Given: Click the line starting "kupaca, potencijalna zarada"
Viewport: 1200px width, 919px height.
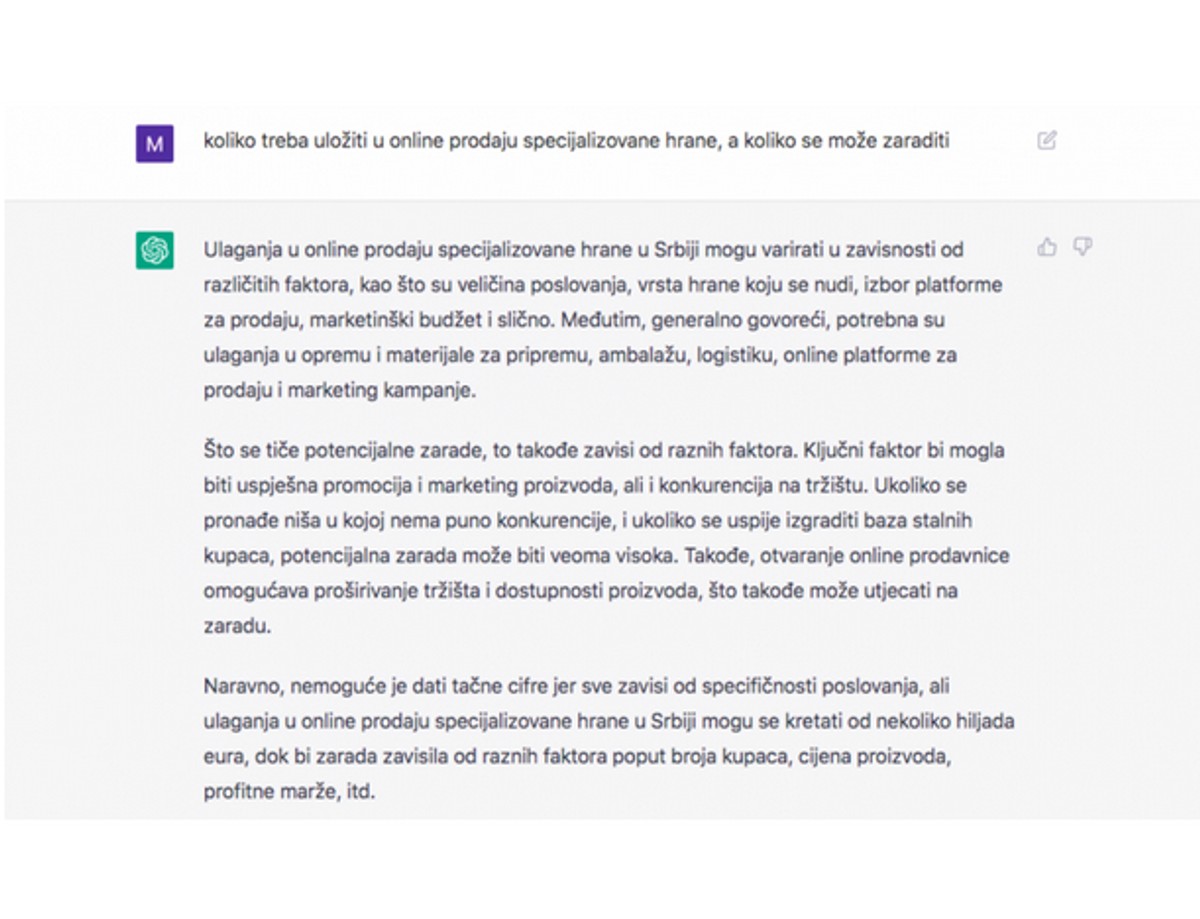Looking at the screenshot, I should click(606, 556).
